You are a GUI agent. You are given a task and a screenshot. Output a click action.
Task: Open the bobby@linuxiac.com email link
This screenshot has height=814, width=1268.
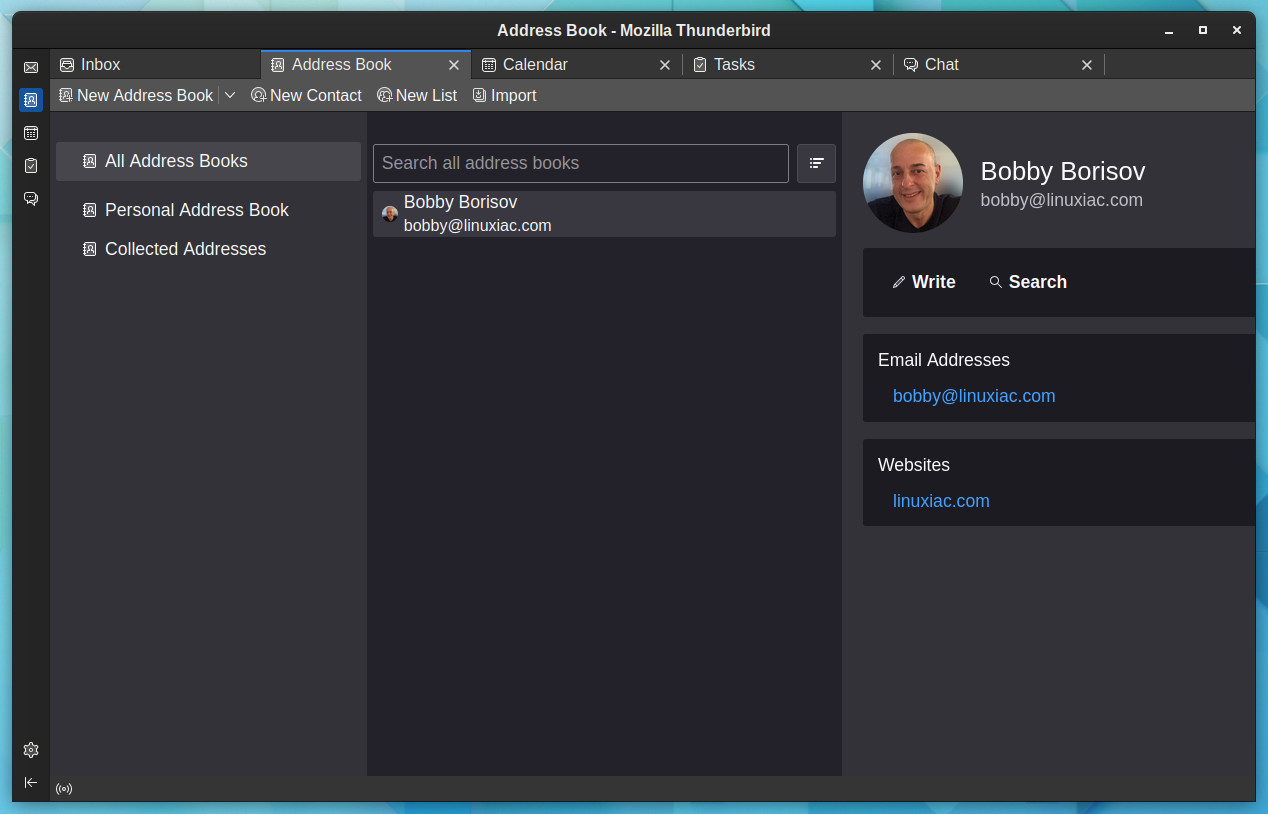[x=974, y=396]
